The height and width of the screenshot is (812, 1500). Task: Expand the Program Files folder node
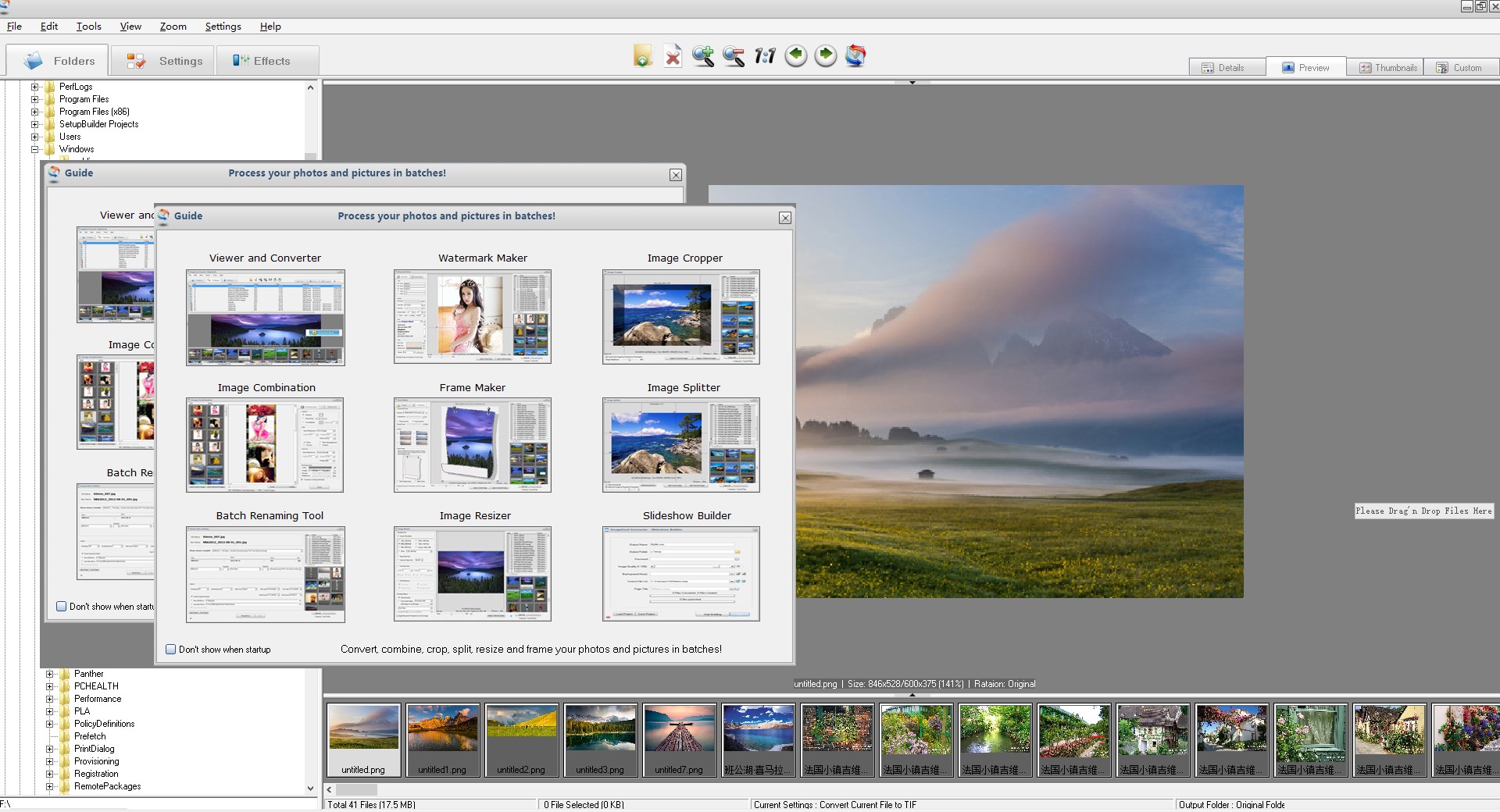pos(34,99)
